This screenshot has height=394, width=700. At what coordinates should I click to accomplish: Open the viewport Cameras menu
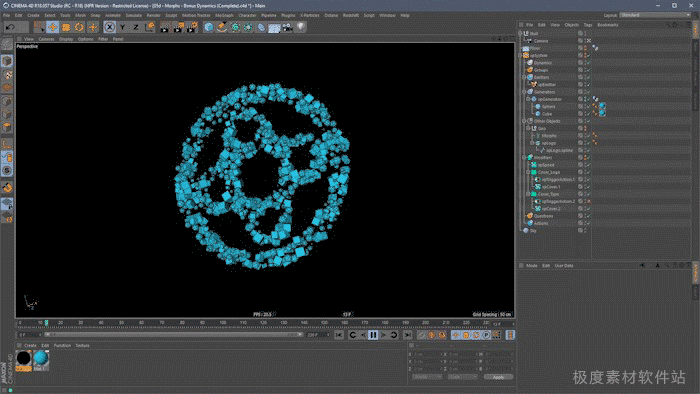tap(46, 39)
